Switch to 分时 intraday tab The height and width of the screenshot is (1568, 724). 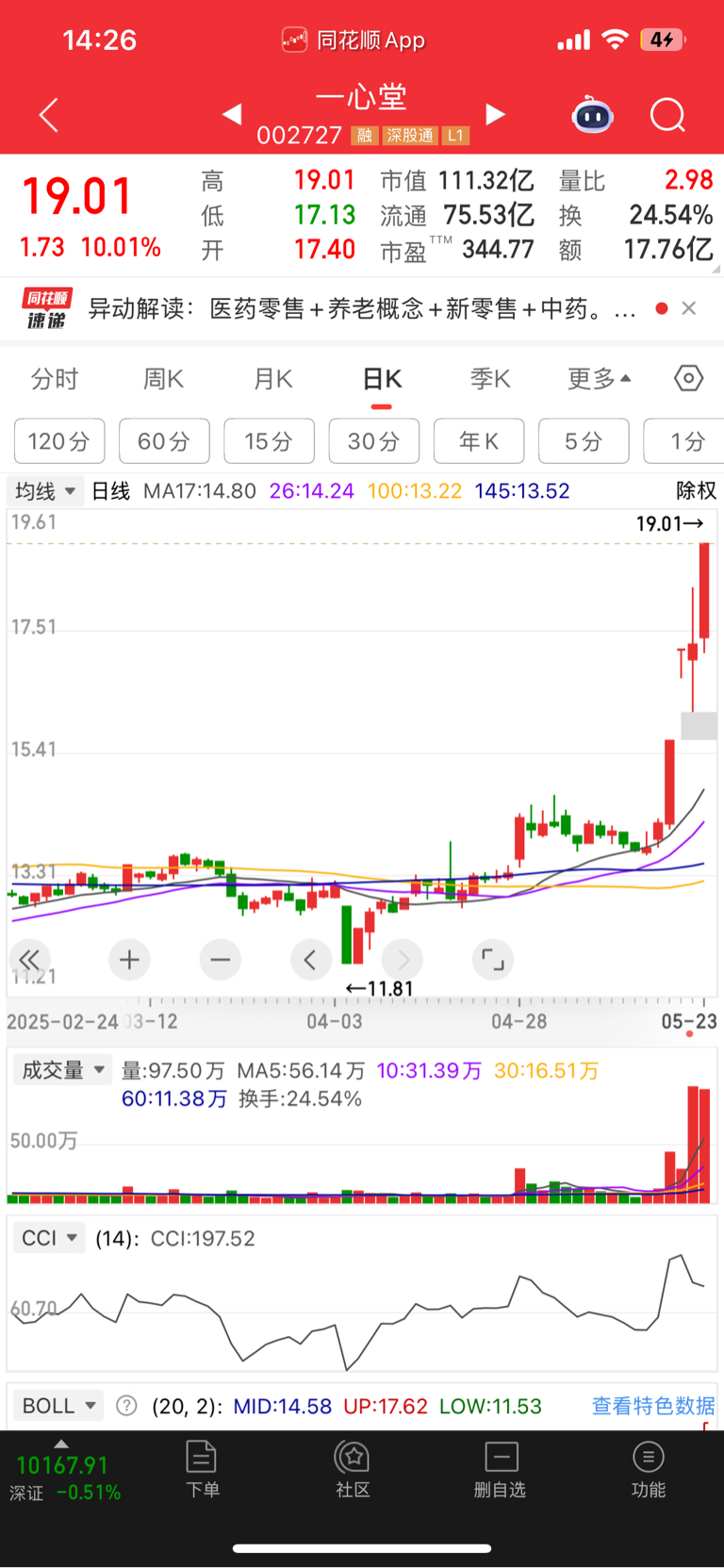coord(55,379)
